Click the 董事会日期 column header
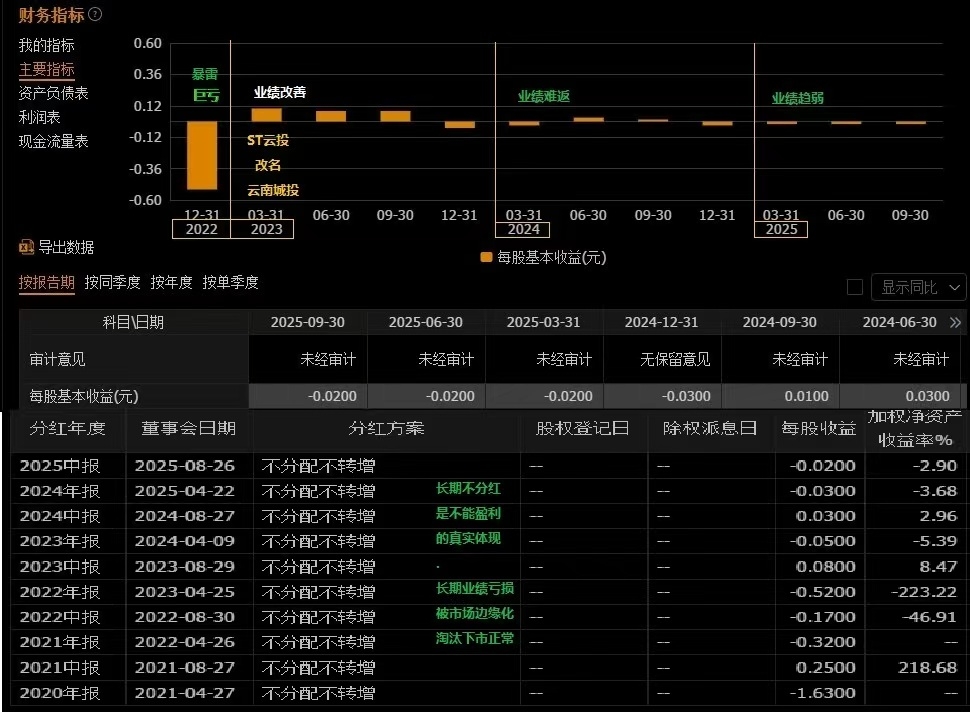The width and height of the screenshot is (970, 712). (189, 428)
